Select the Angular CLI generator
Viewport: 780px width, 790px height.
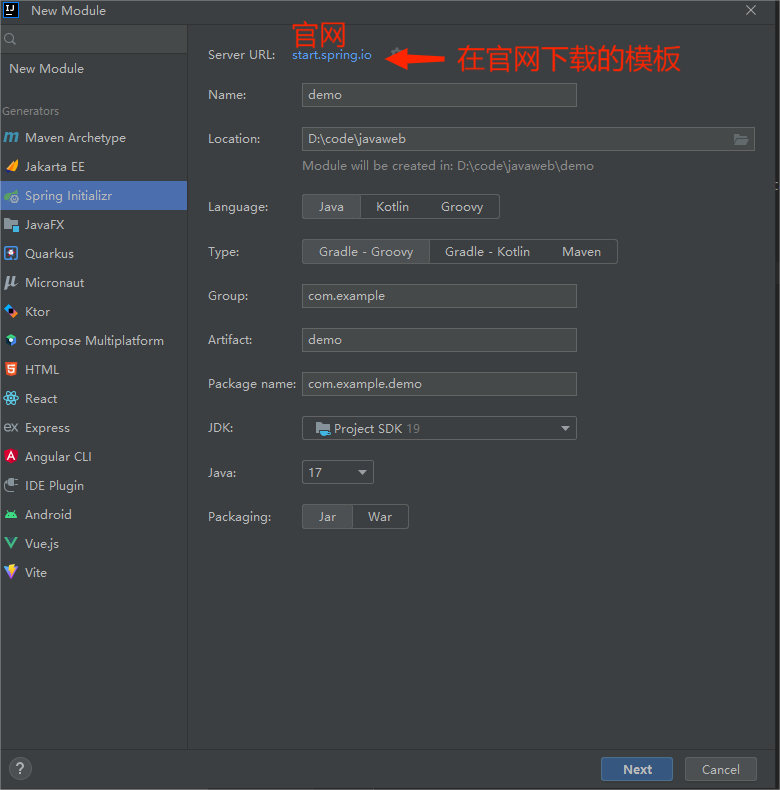coord(94,456)
